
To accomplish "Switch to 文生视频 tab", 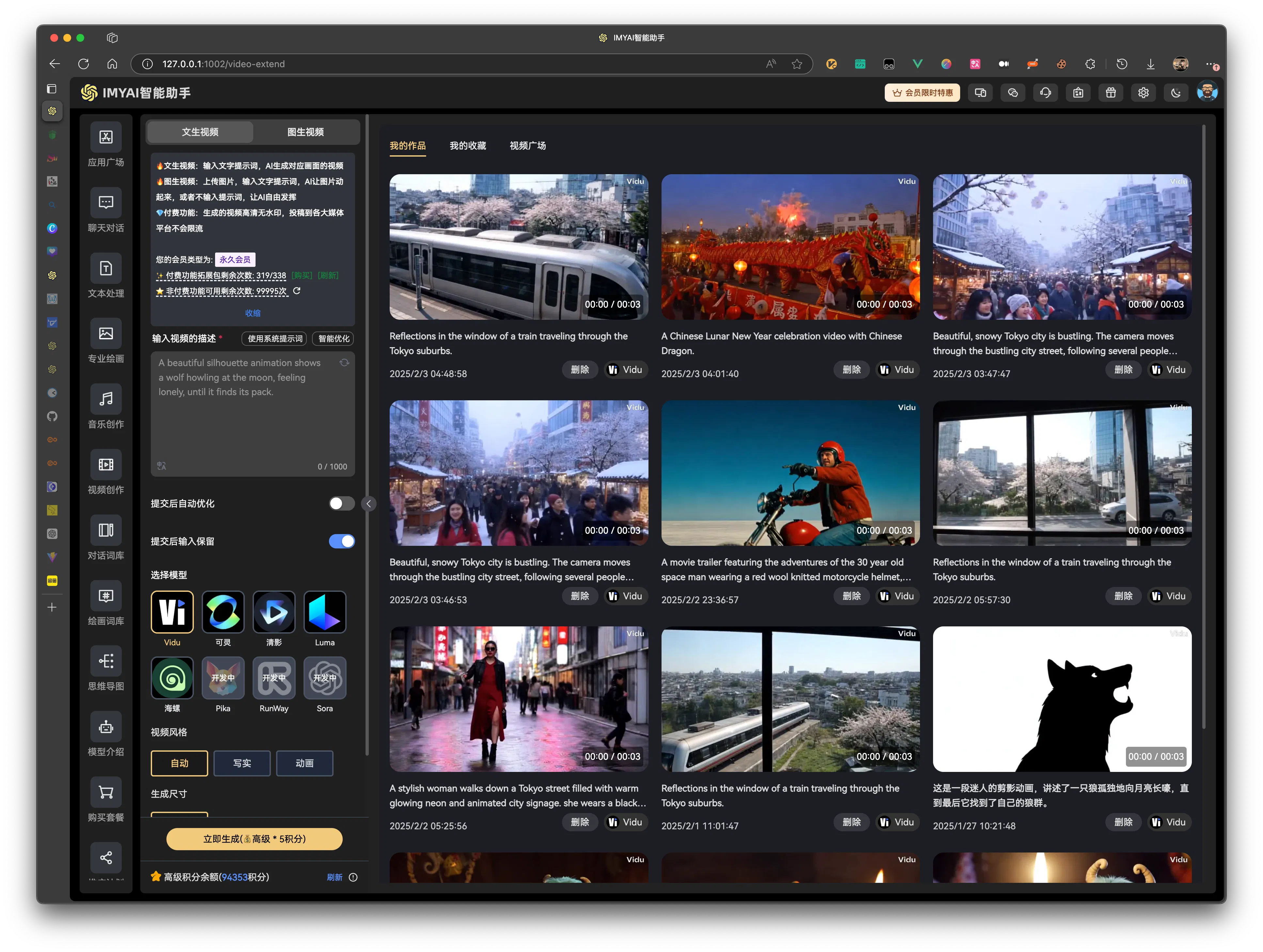I will 200,132.
